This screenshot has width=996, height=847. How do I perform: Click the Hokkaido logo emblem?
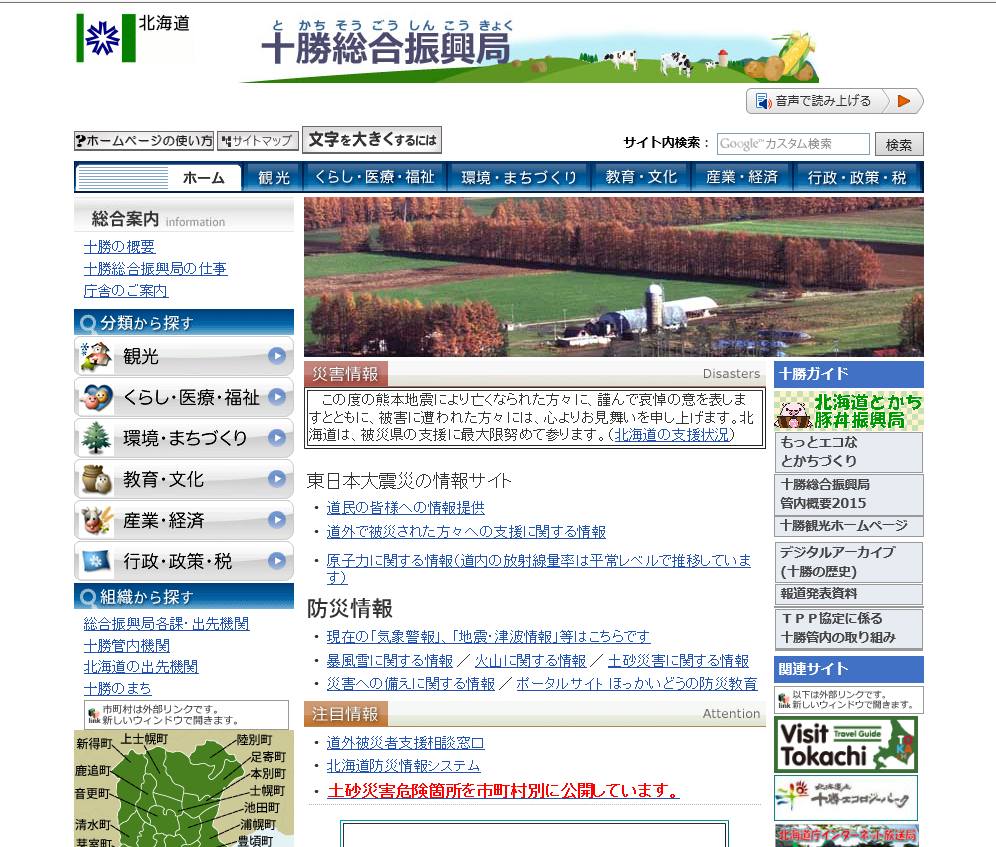coord(105,38)
